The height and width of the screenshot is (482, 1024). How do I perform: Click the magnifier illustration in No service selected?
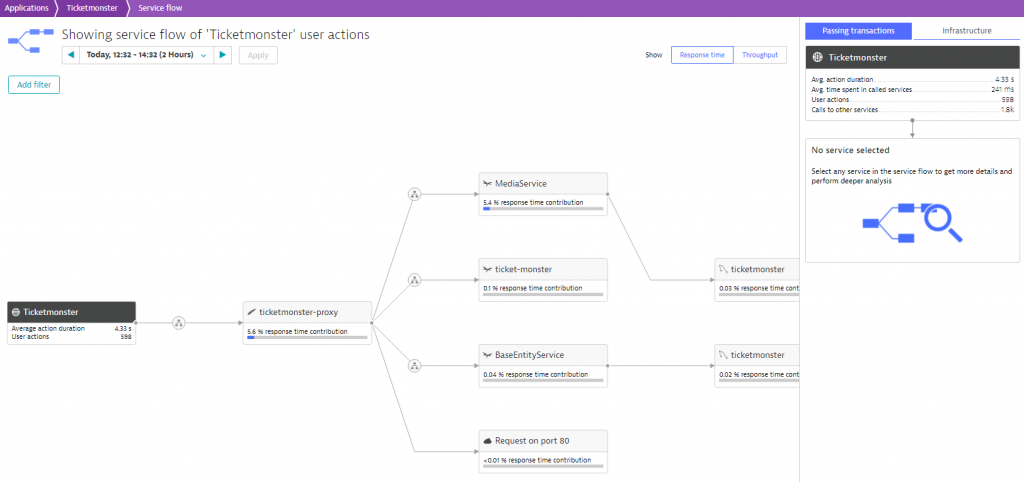click(940, 222)
